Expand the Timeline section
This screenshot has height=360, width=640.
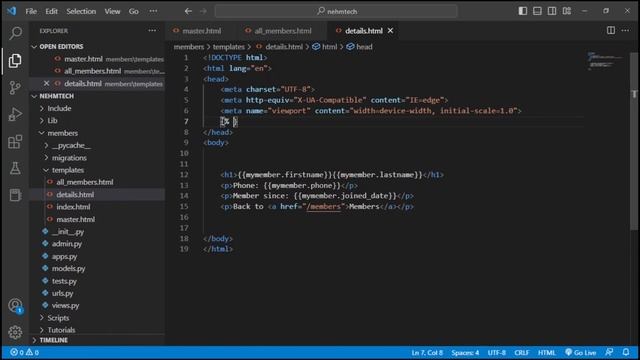(x=98, y=340)
